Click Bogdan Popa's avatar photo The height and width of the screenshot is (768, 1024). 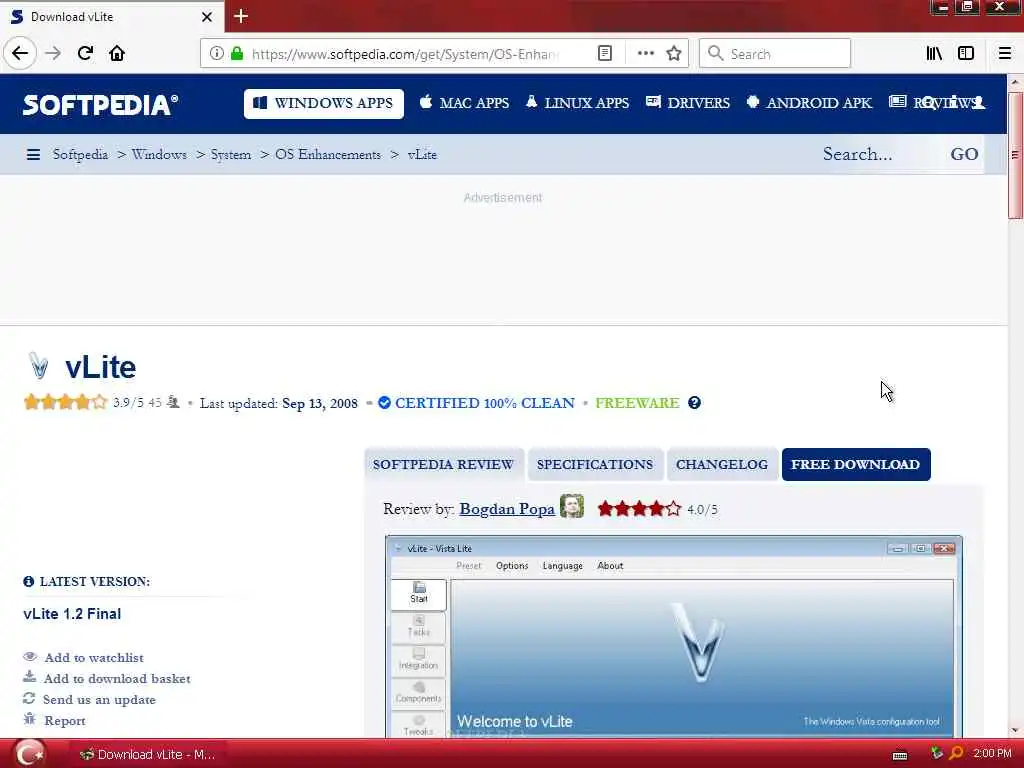[x=571, y=507]
